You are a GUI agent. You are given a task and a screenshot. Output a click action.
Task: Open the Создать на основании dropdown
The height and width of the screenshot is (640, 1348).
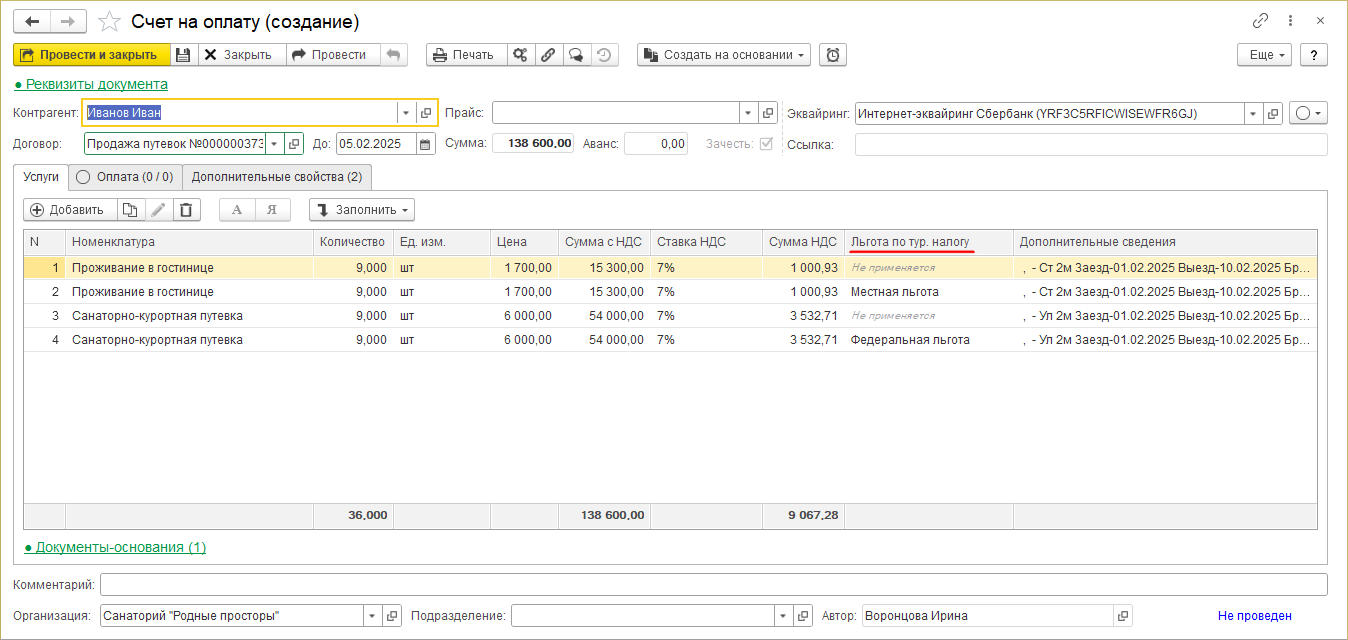click(723, 55)
